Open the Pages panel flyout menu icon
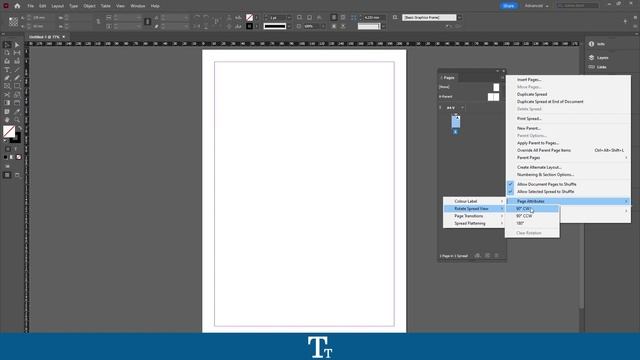Viewport: 640px width, 360px height. point(502,78)
